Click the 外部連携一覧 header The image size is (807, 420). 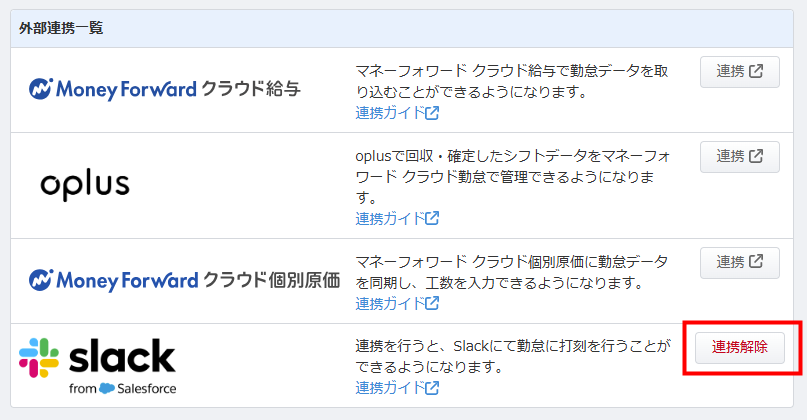click(x=61, y=28)
